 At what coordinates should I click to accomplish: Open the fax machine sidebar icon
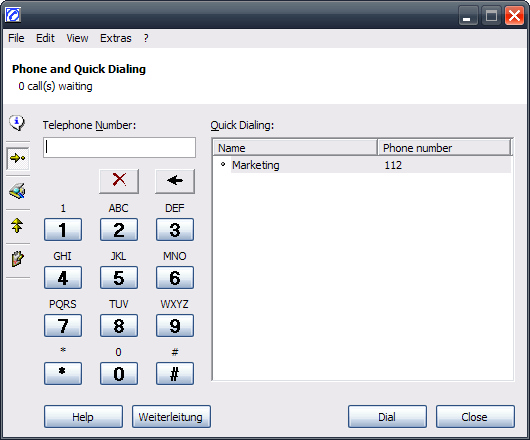point(18,191)
